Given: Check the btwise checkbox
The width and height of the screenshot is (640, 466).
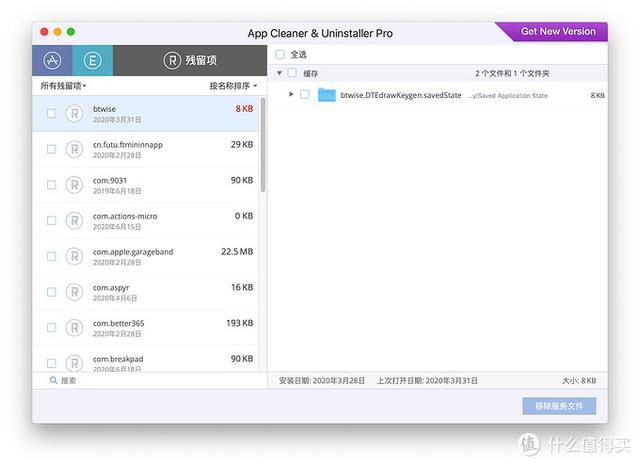Looking at the screenshot, I should point(51,113).
